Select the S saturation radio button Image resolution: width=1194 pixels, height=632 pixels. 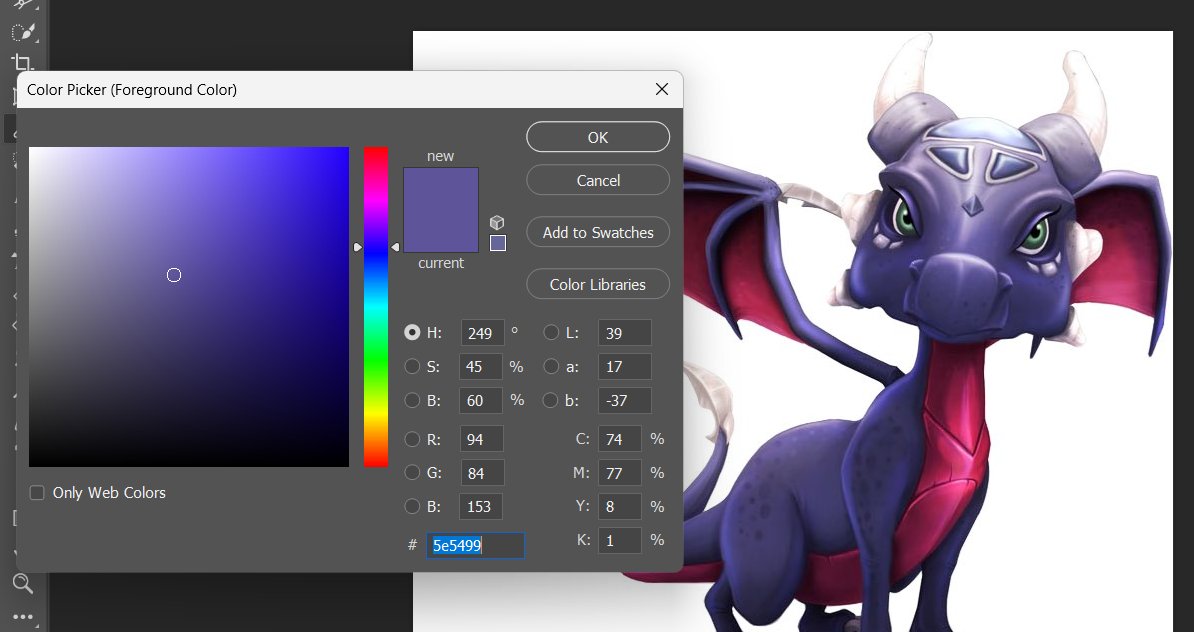[412, 366]
